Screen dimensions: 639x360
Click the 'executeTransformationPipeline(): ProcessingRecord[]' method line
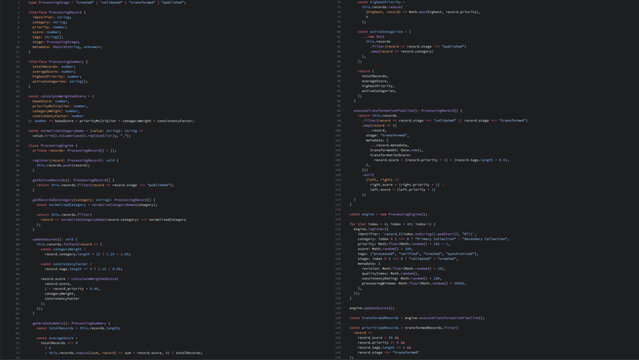pyautogui.click(x=408, y=110)
